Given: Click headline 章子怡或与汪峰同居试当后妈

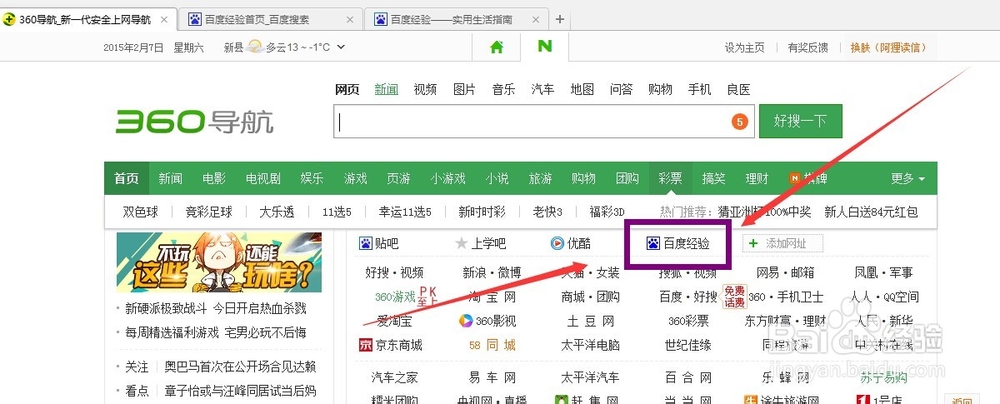Looking at the screenshot, I should [240, 391].
